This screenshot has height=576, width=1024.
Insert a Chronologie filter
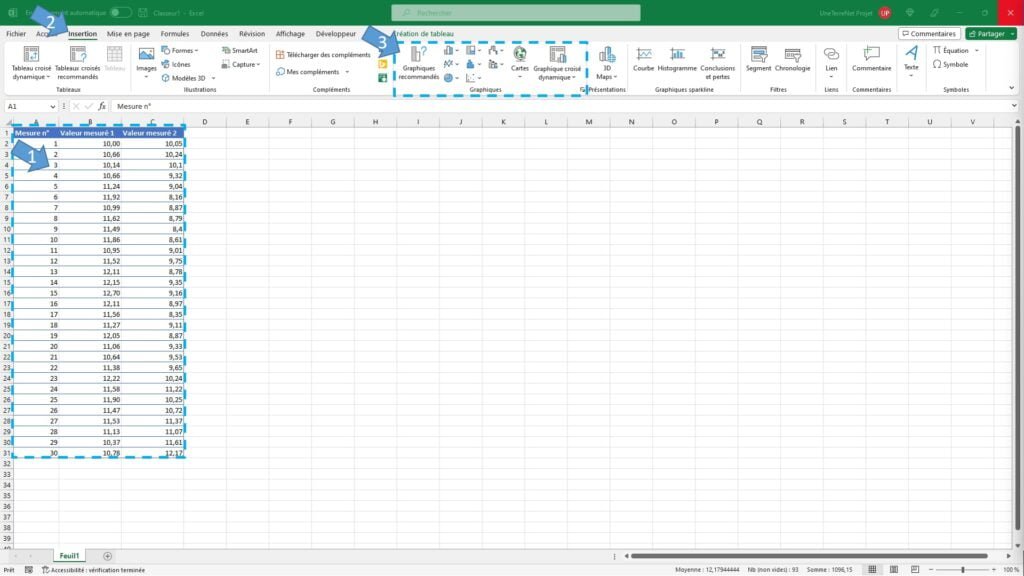coord(792,59)
